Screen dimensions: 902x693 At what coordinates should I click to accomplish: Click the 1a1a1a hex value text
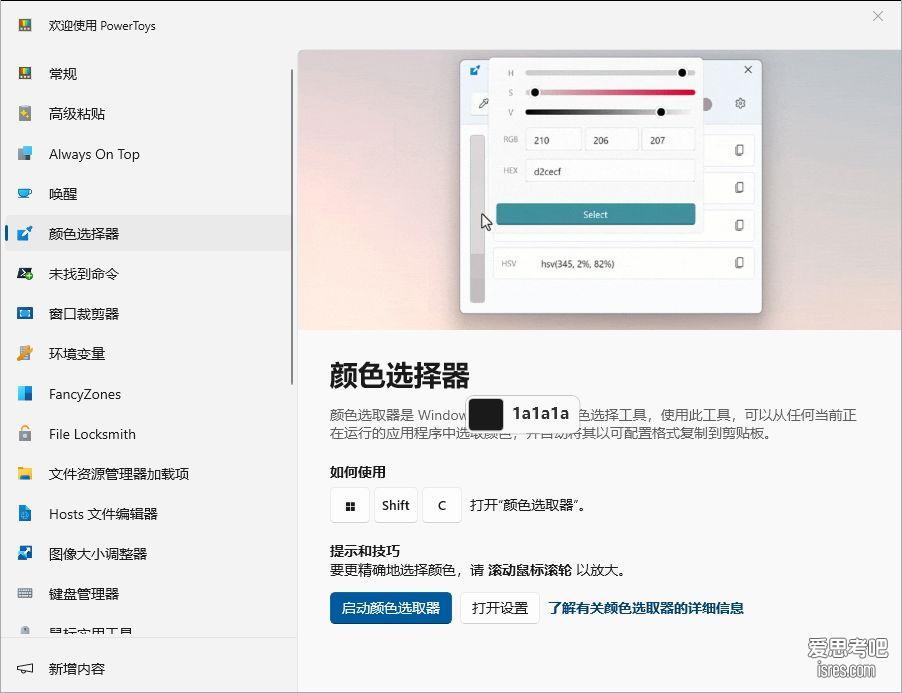pyautogui.click(x=540, y=413)
